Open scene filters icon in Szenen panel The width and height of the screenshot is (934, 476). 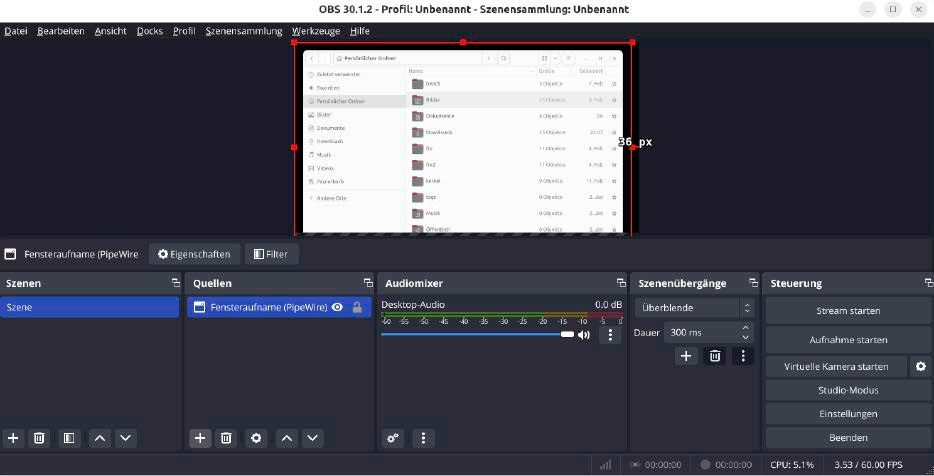[69, 438]
